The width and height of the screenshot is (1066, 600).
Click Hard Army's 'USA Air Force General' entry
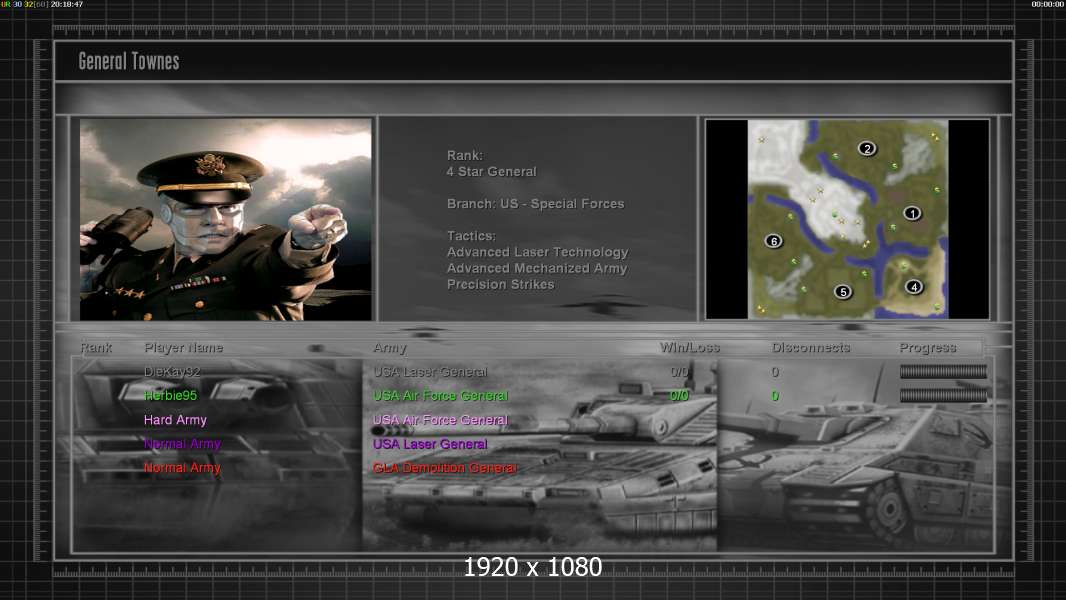(440, 420)
